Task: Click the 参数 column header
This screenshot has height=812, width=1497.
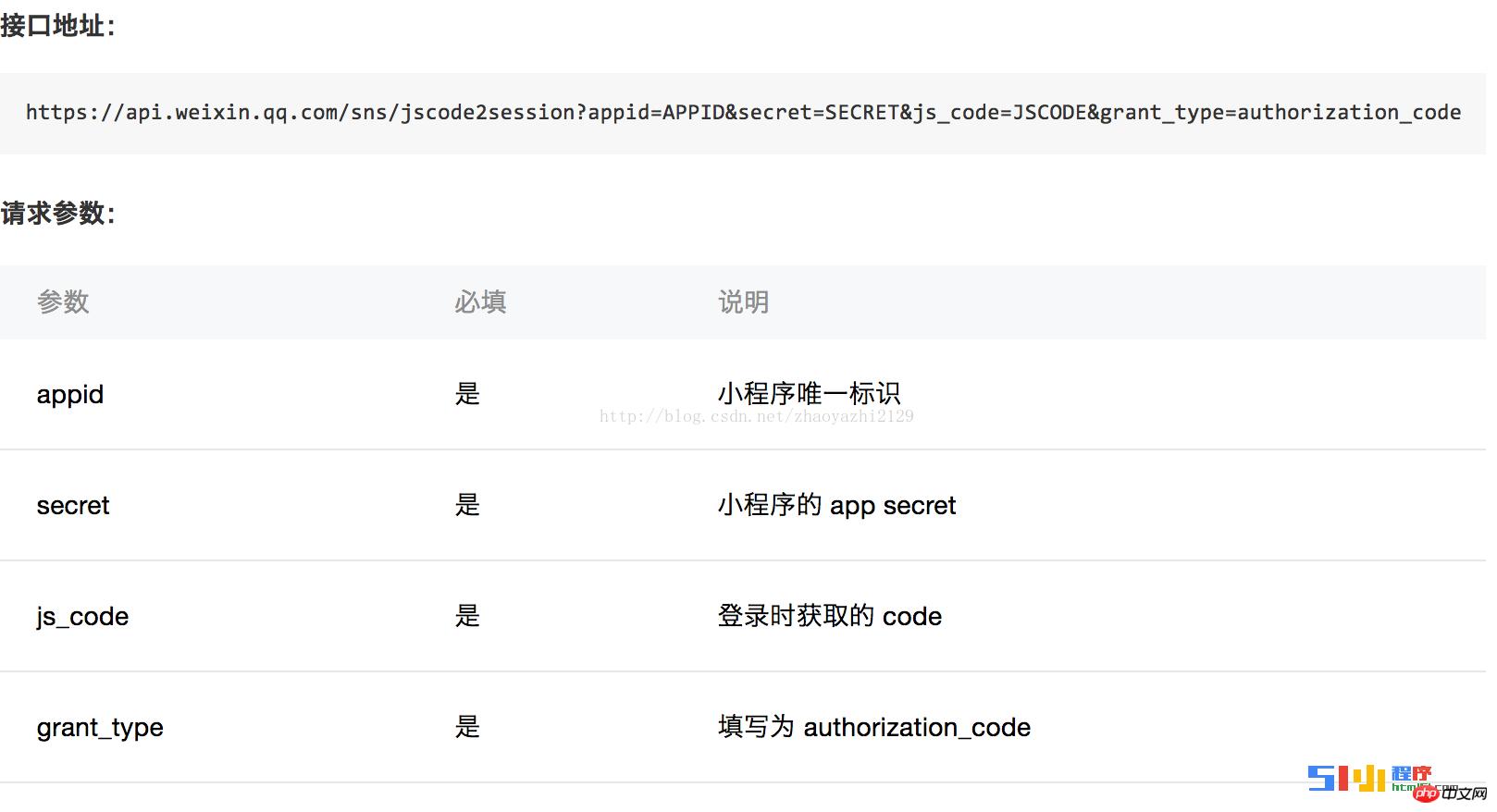Action: [63, 302]
